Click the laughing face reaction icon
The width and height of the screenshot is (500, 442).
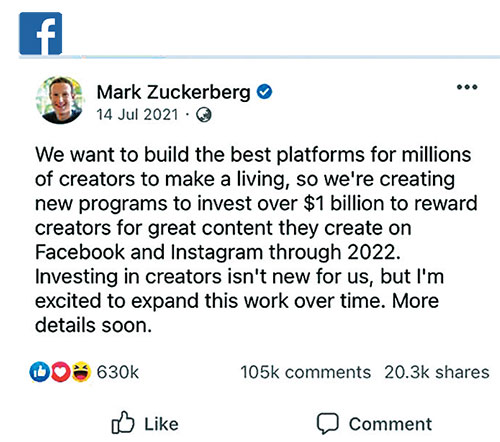pos(81,372)
